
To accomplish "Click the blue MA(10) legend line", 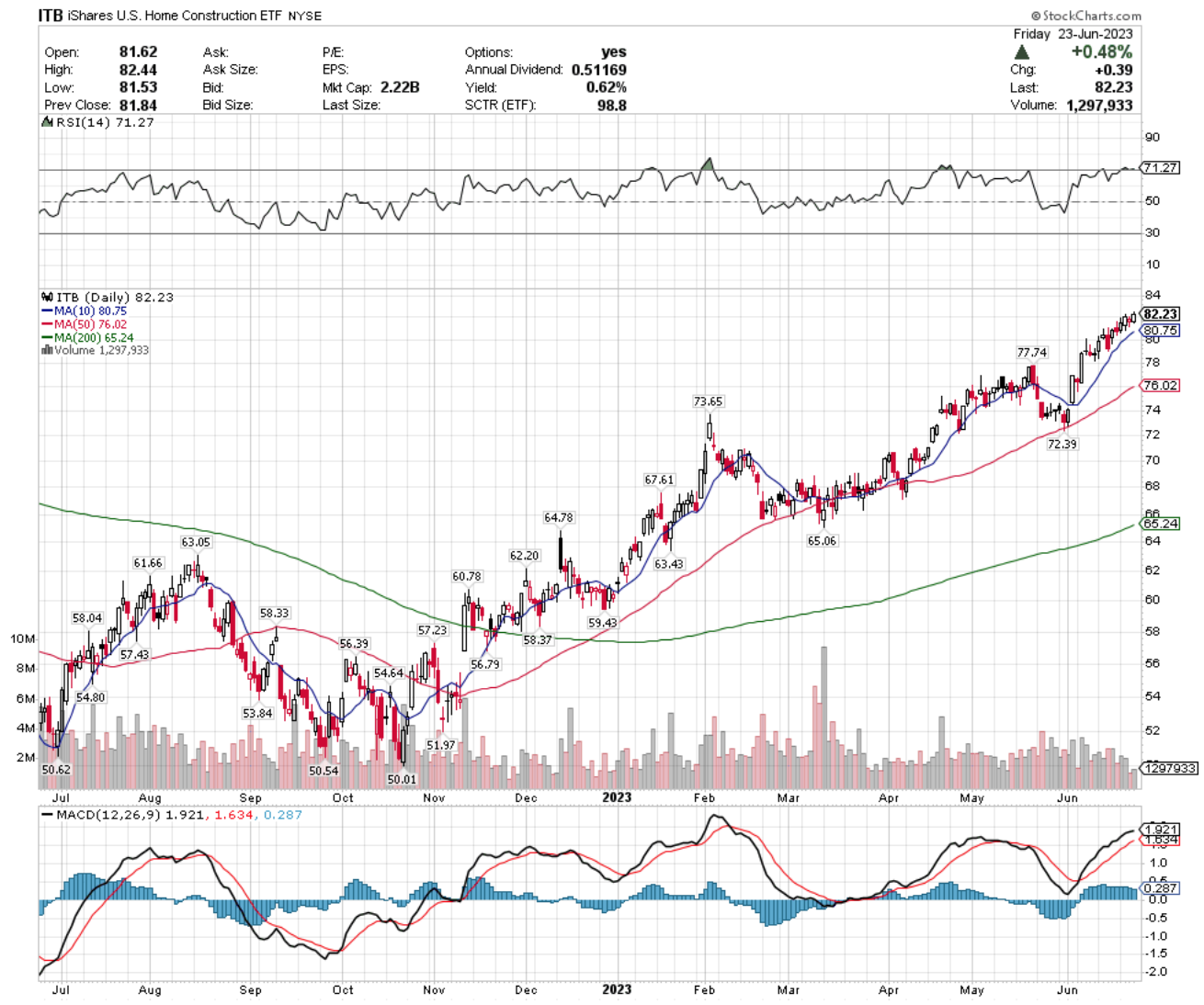I will coord(47,311).
